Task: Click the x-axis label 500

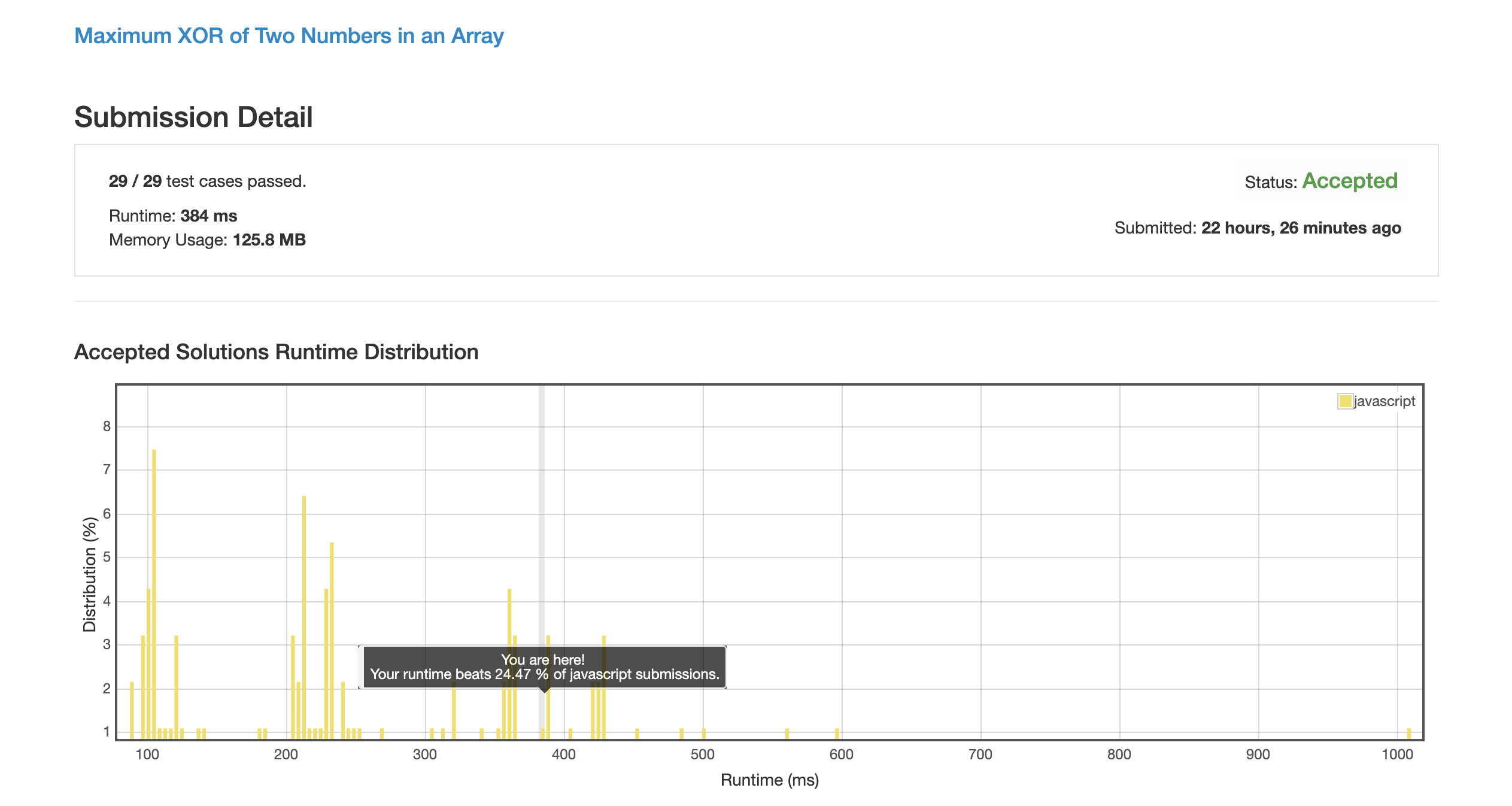Action: (703, 755)
